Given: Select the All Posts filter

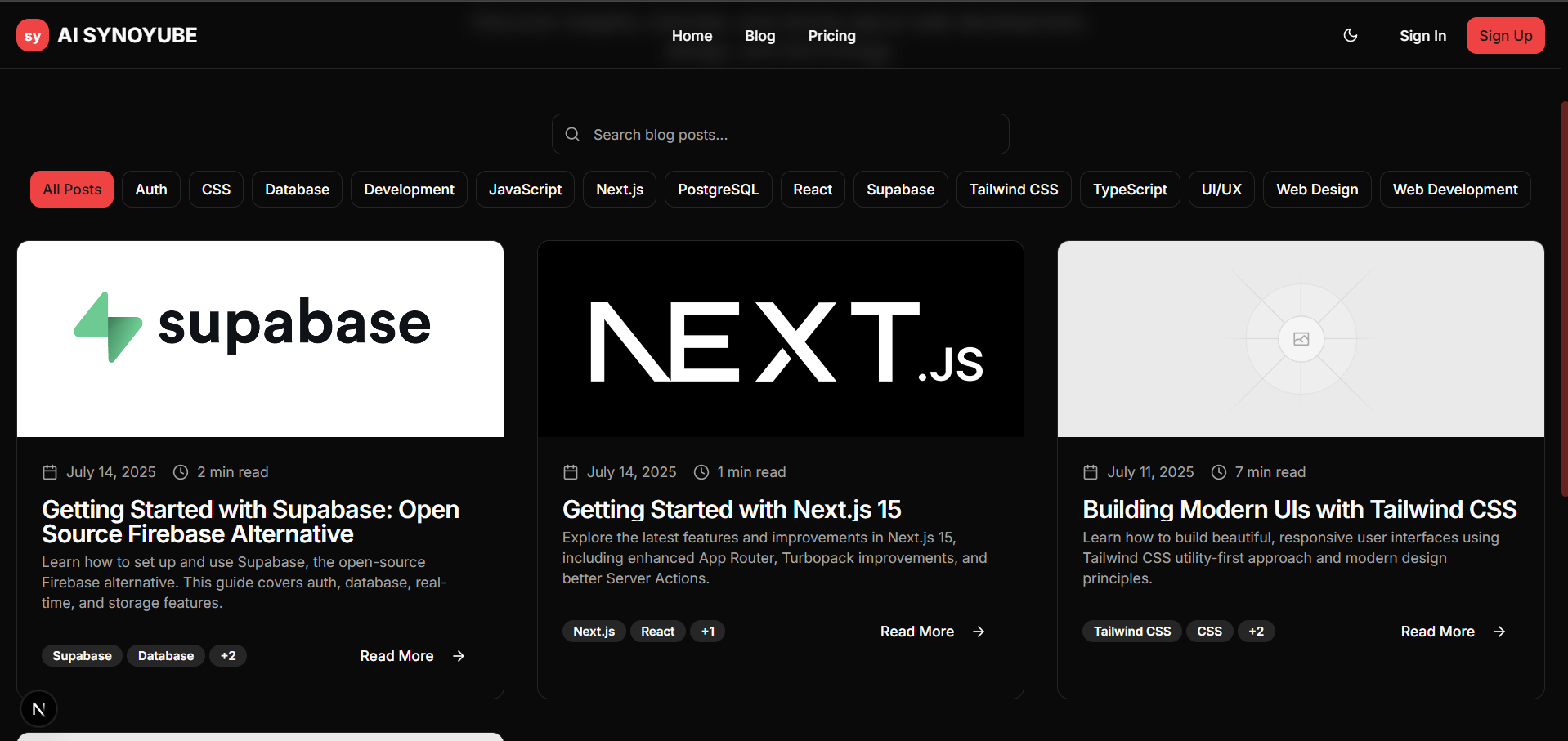Looking at the screenshot, I should pos(72,190).
